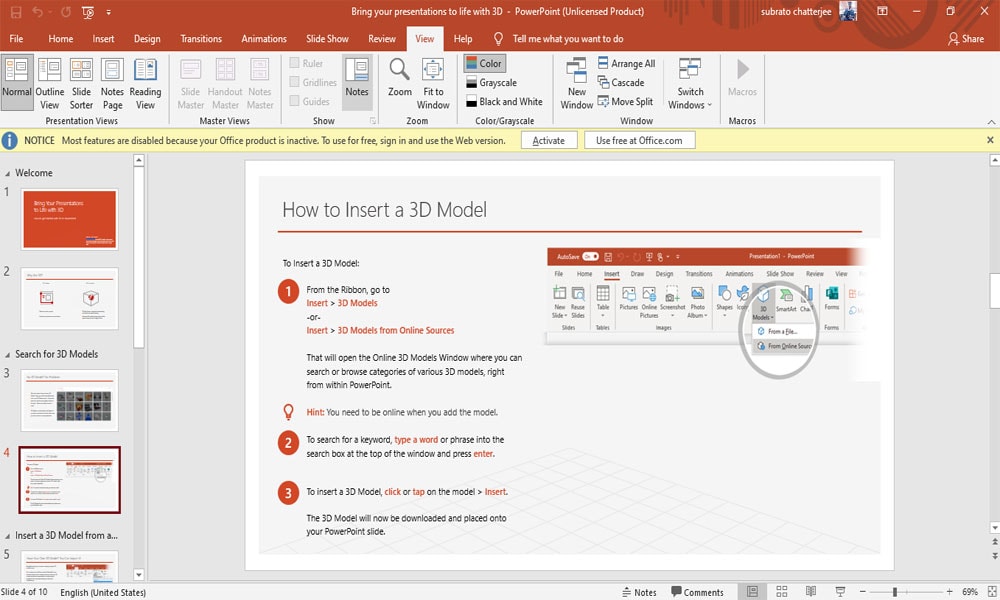Image resolution: width=1000 pixels, height=600 pixels.
Task: Switch to Reading View
Action: [145, 82]
